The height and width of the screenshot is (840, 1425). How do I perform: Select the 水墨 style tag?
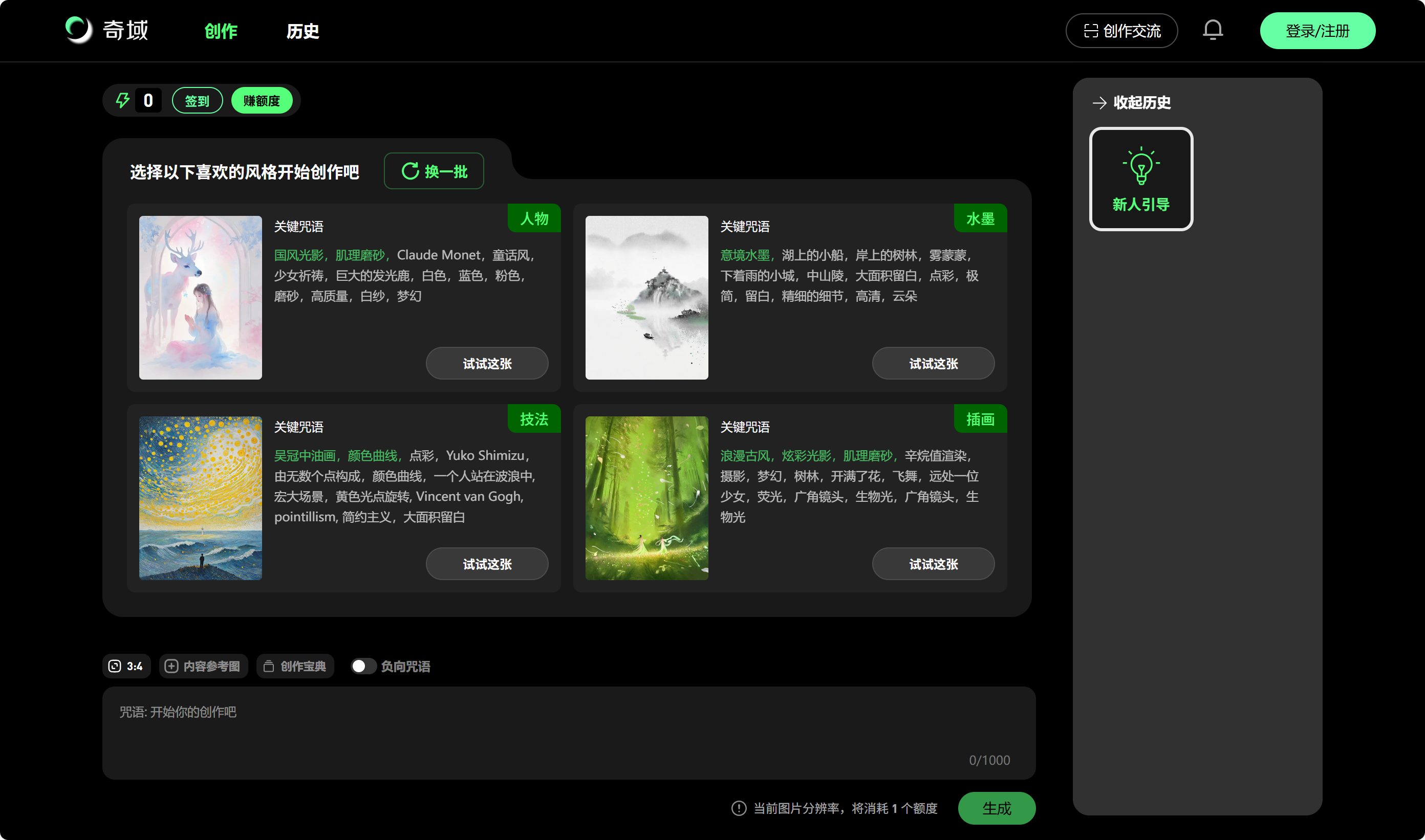click(x=980, y=218)
